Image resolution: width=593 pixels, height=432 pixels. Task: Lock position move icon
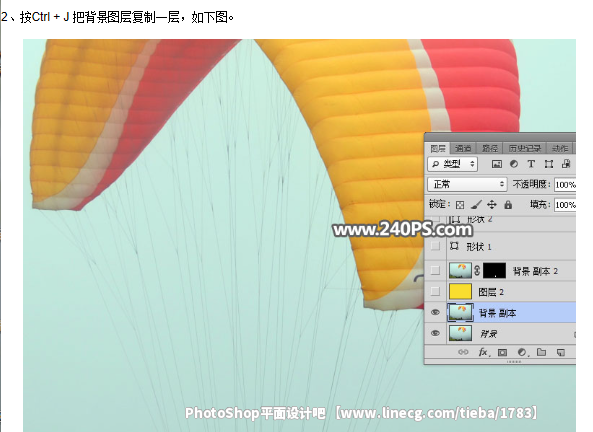492,205
